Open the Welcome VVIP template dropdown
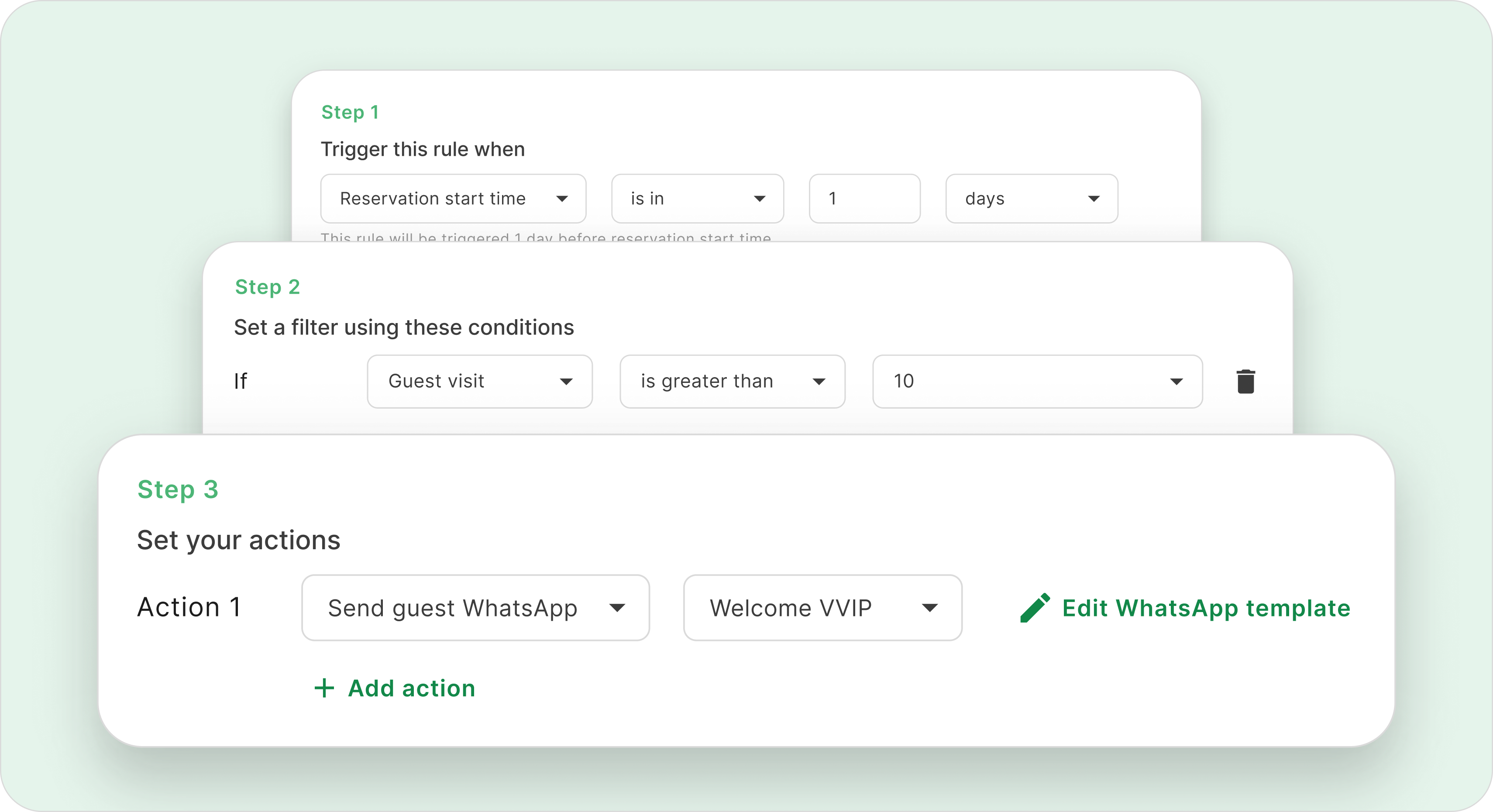Viewport: 1493px width, 812px height. point(822,607)
